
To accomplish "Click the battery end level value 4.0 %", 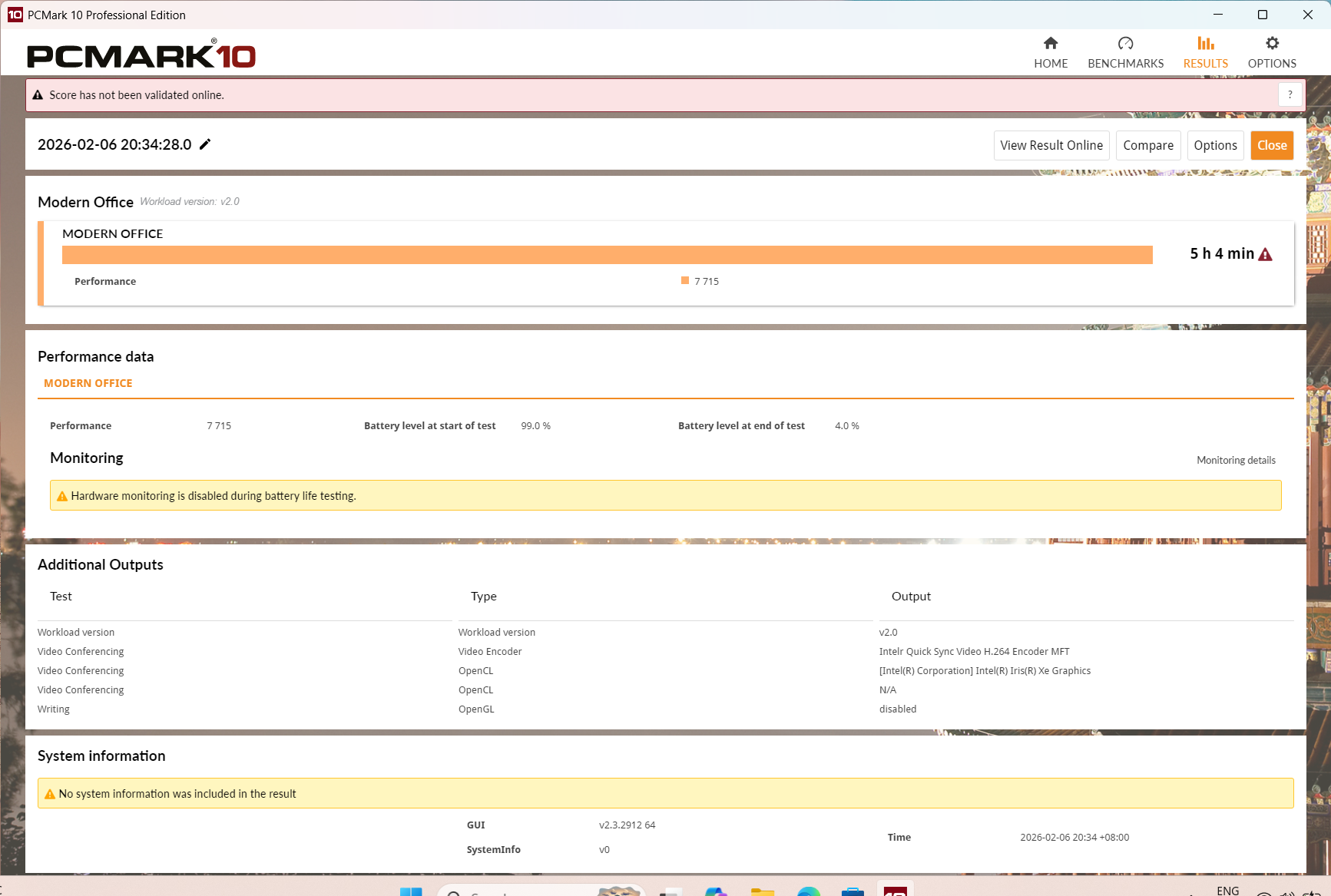I will tap(847, 426).
